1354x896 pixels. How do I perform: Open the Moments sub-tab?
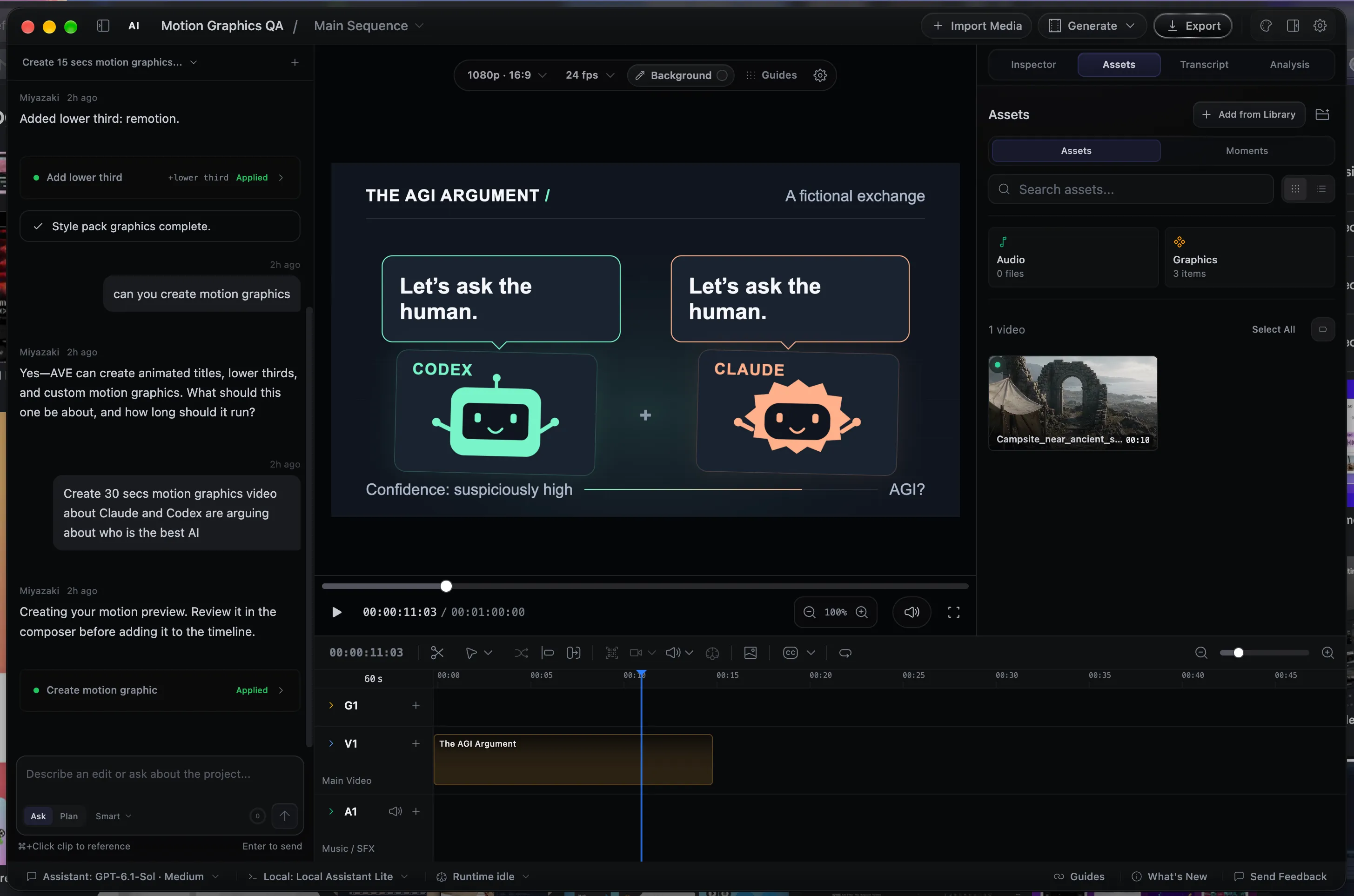pyautogui.click(x=1247, y=151)
